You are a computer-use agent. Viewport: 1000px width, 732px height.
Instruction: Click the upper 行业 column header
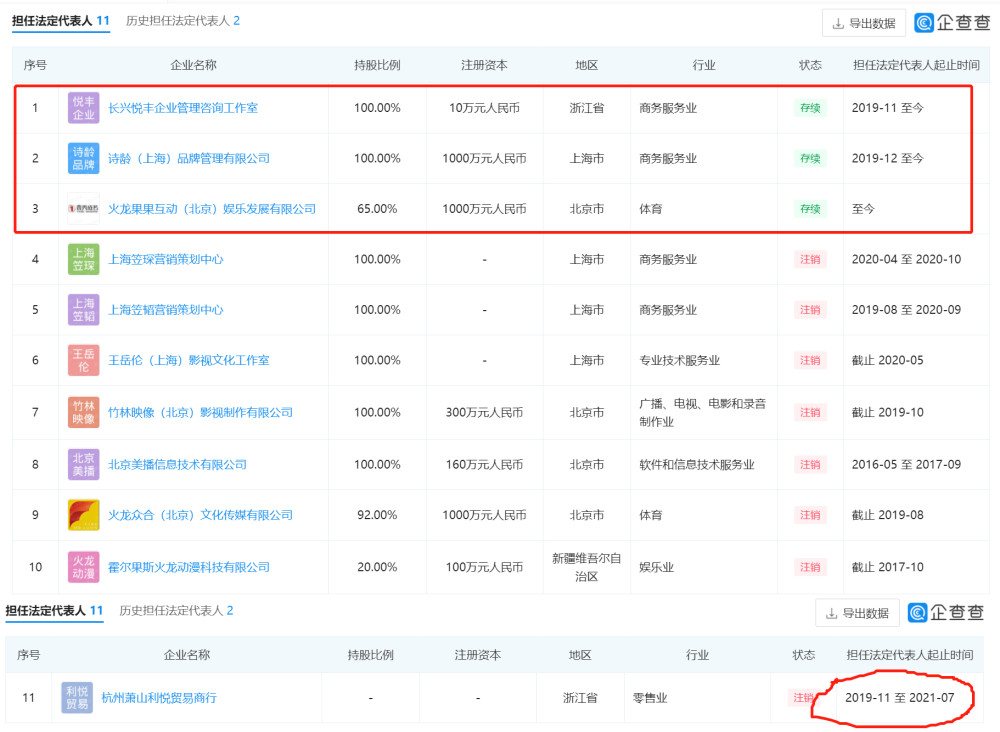point(703,65)
